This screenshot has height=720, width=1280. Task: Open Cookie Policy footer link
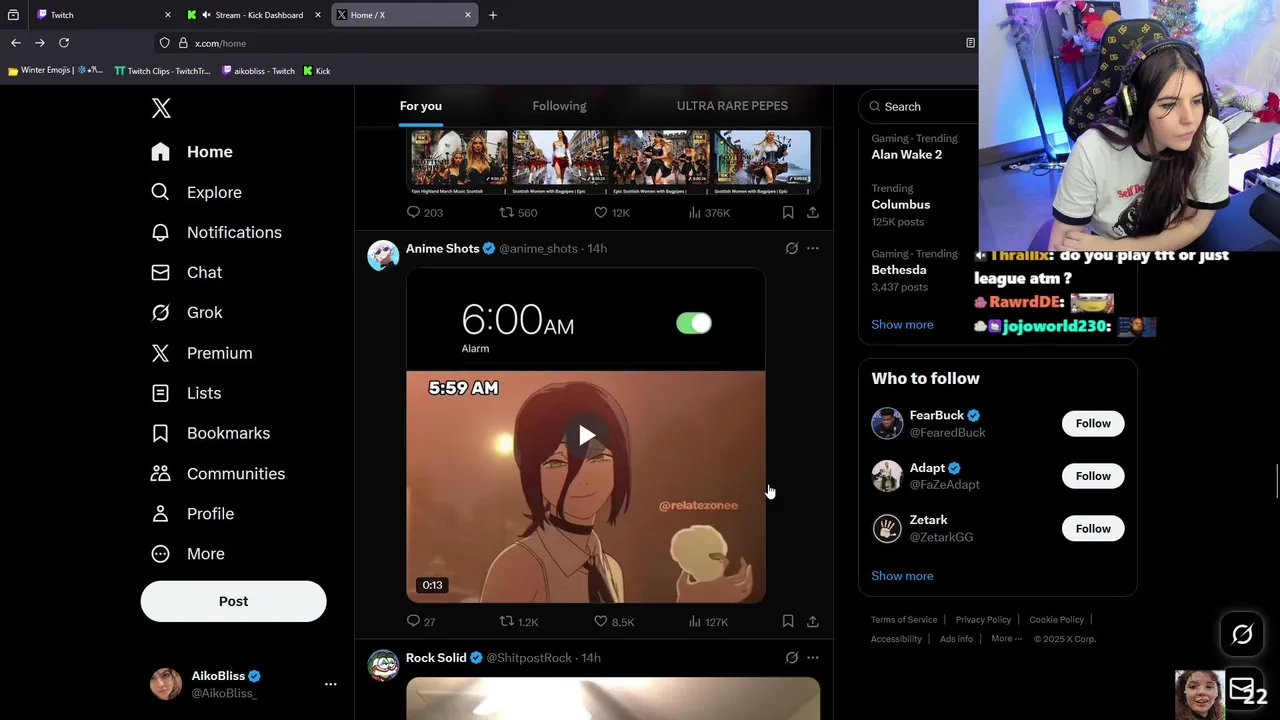1056,620
